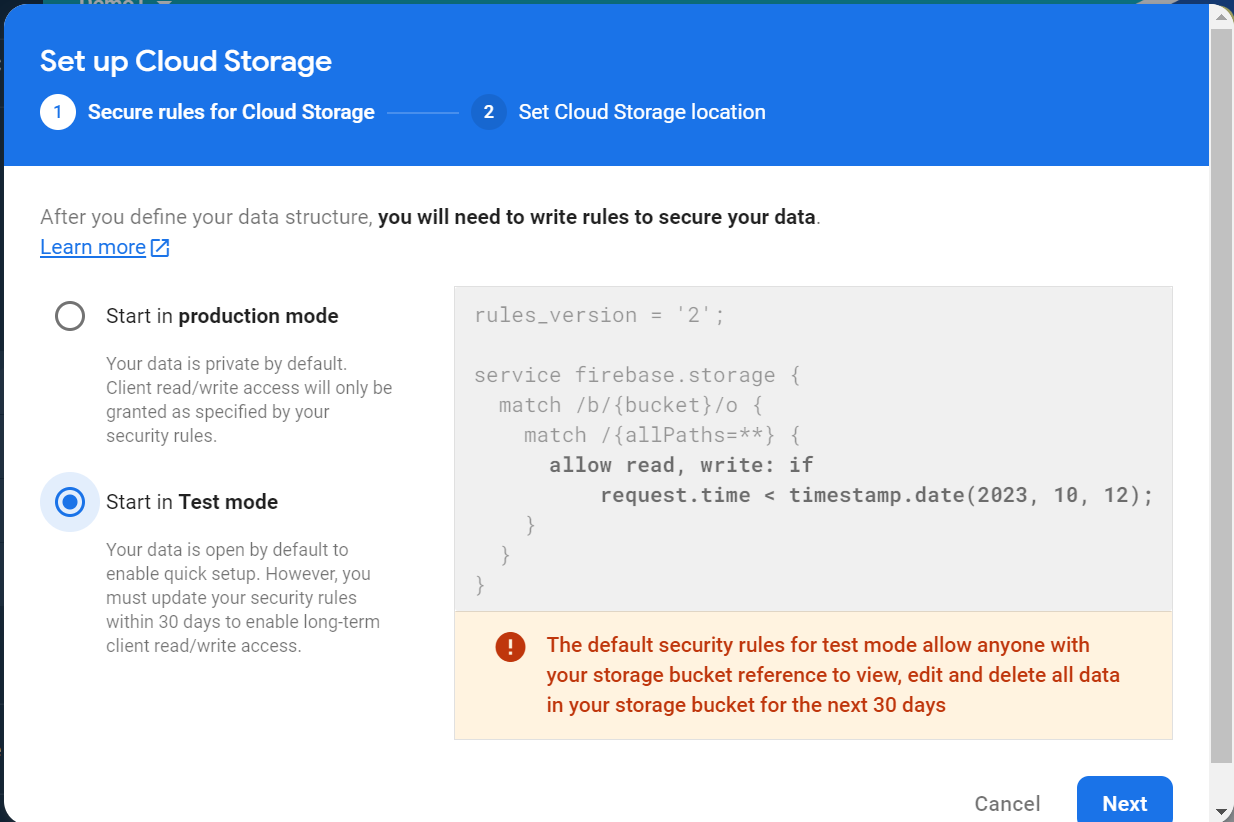The width and height of the screenshot is (1234, 822).
Task: Click the step 1 number circle
Action: pyautogui.click(x=58, y=112)
